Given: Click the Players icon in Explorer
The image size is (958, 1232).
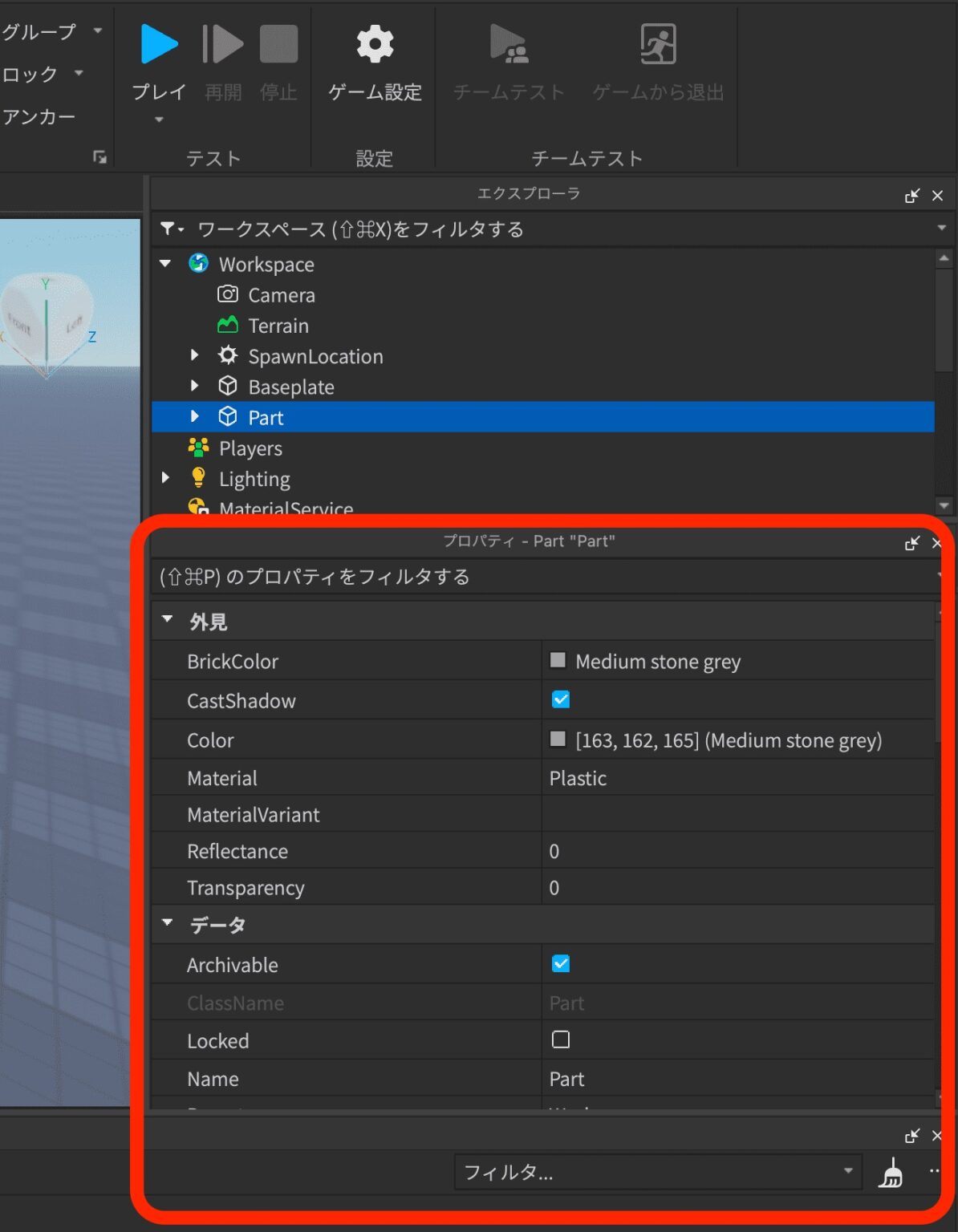Looking at the screenshot, I should (x=198, y=448).
